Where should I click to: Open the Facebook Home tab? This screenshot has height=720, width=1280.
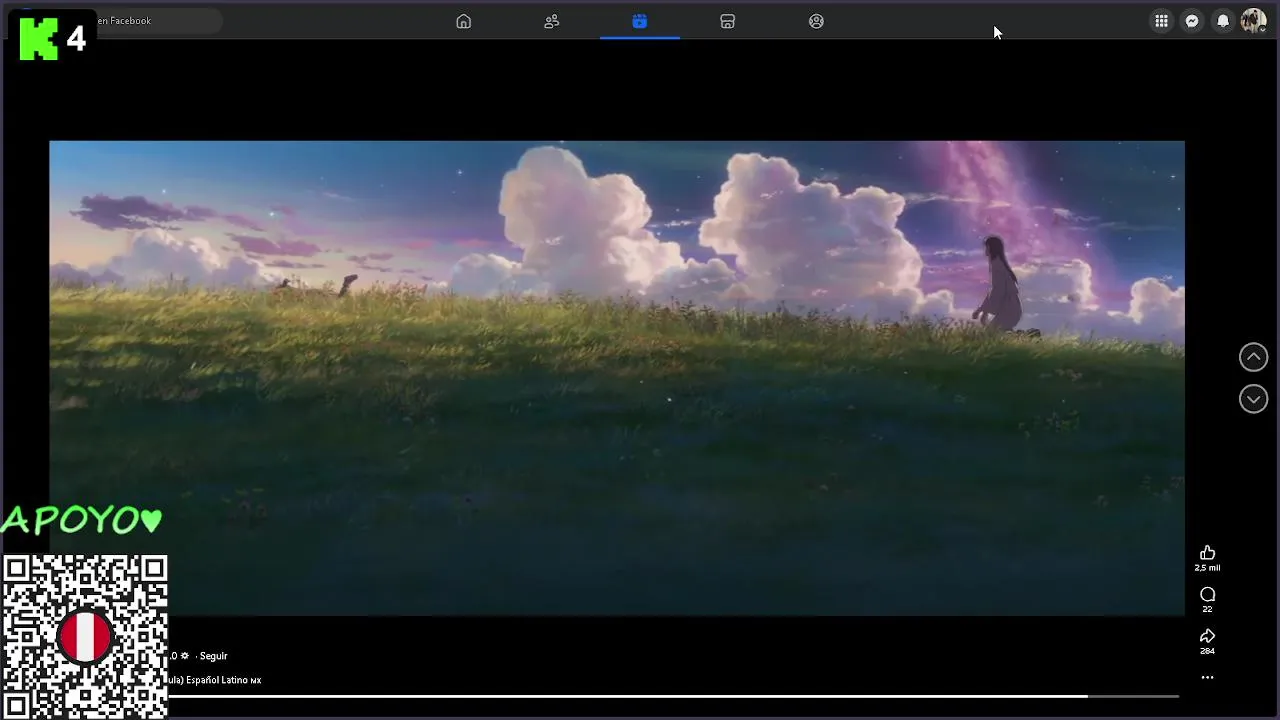tap(463, 21)
